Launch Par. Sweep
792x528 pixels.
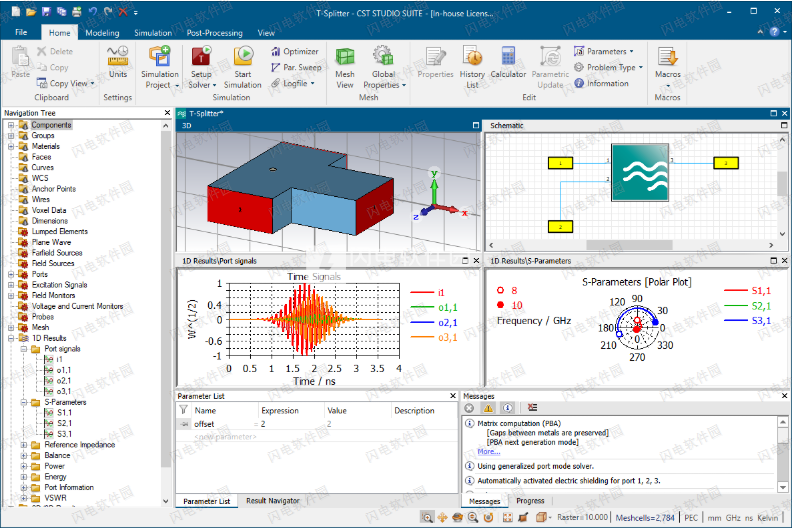tap(296, 67)
